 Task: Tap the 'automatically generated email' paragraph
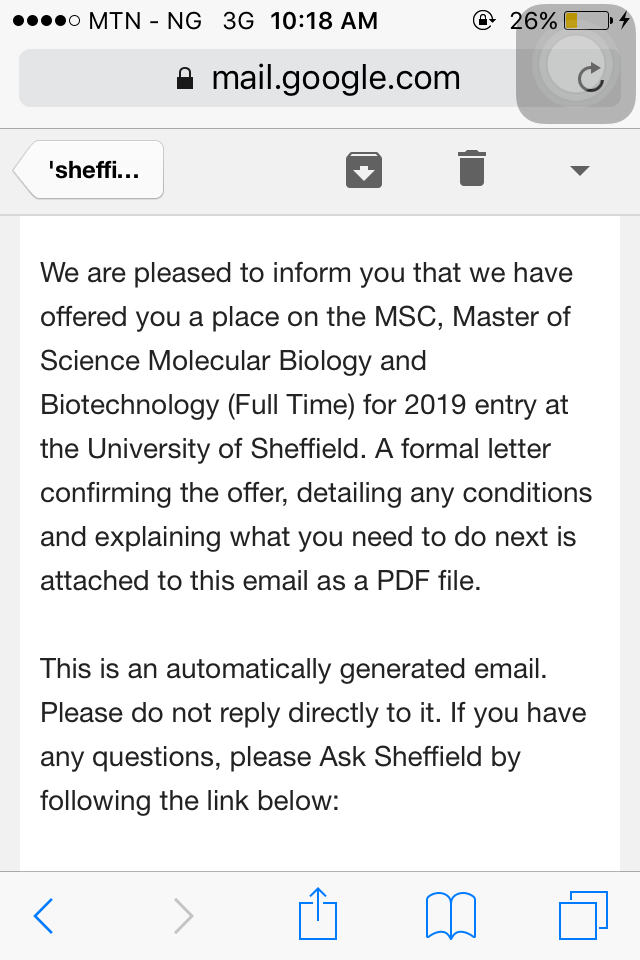click(x=313, y=735)
